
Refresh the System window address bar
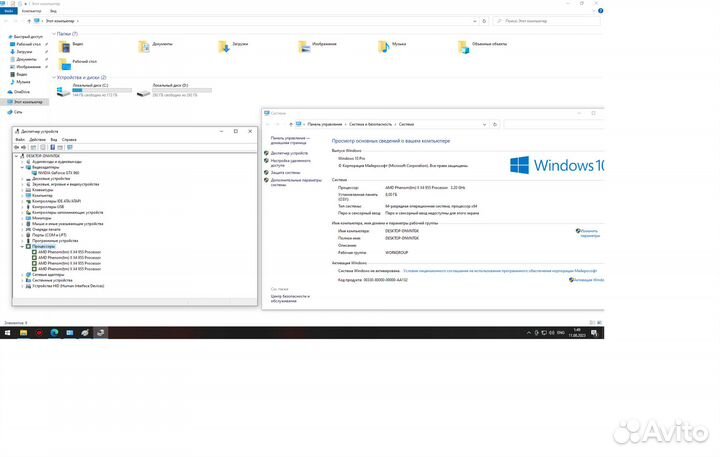[495, 124]
